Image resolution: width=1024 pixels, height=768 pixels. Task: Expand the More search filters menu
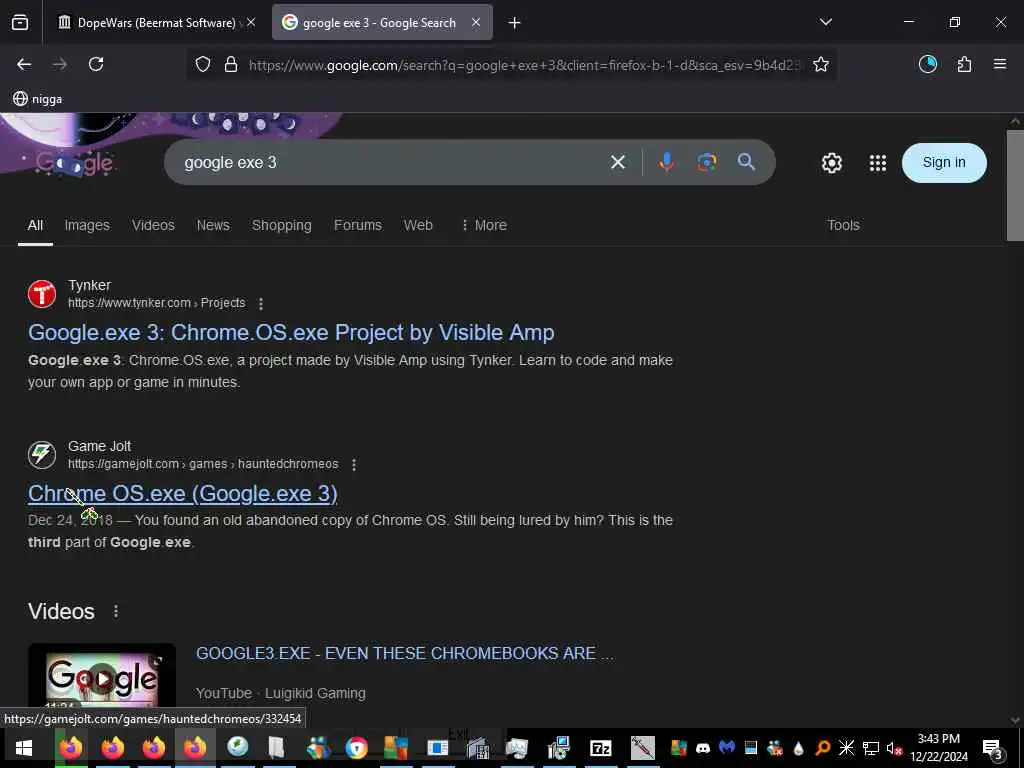coord(485,225)
